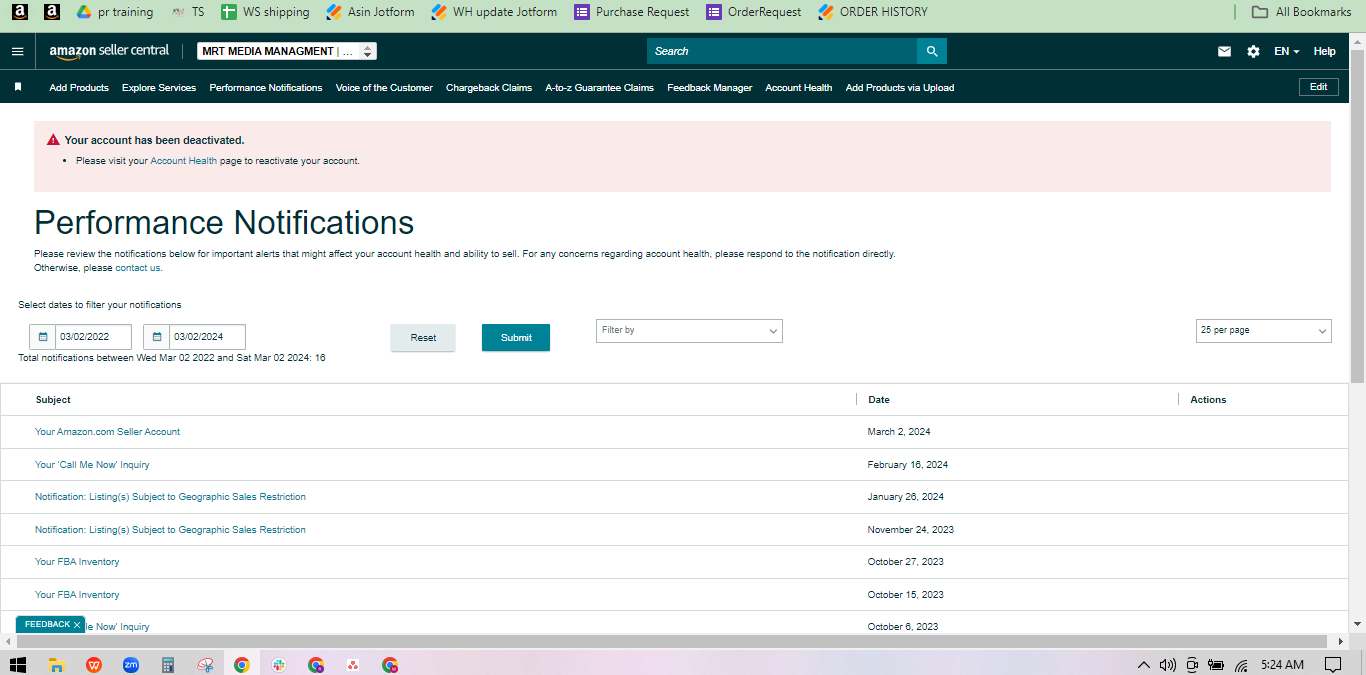Open the November 24 Geographic Sales Restriction notification
1366x675 pixels.
coord(170,530)
